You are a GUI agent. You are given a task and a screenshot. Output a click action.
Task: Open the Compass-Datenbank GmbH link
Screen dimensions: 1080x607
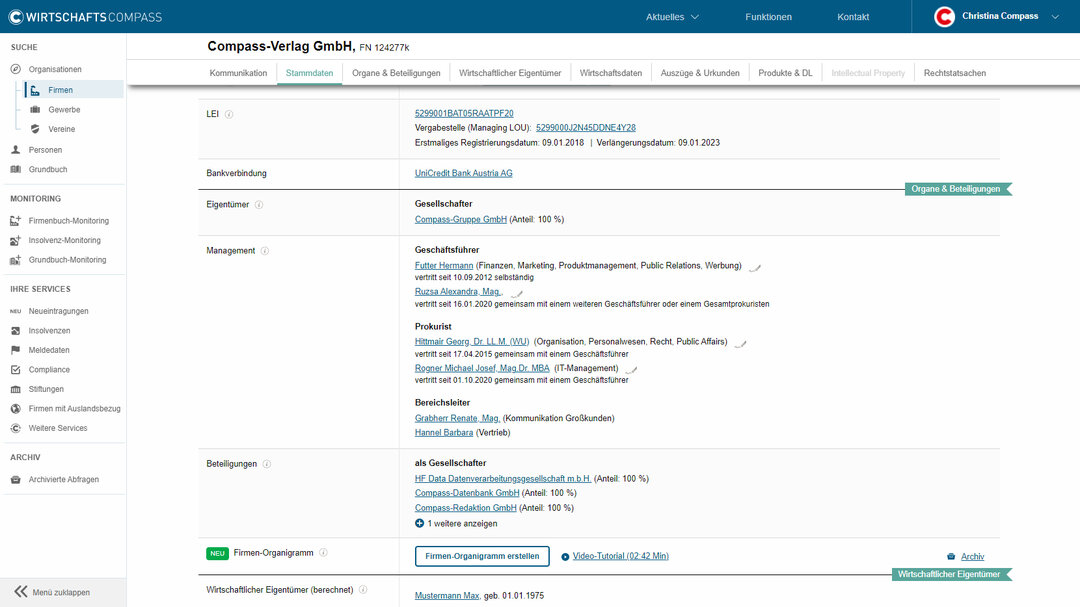click(467, 493)
